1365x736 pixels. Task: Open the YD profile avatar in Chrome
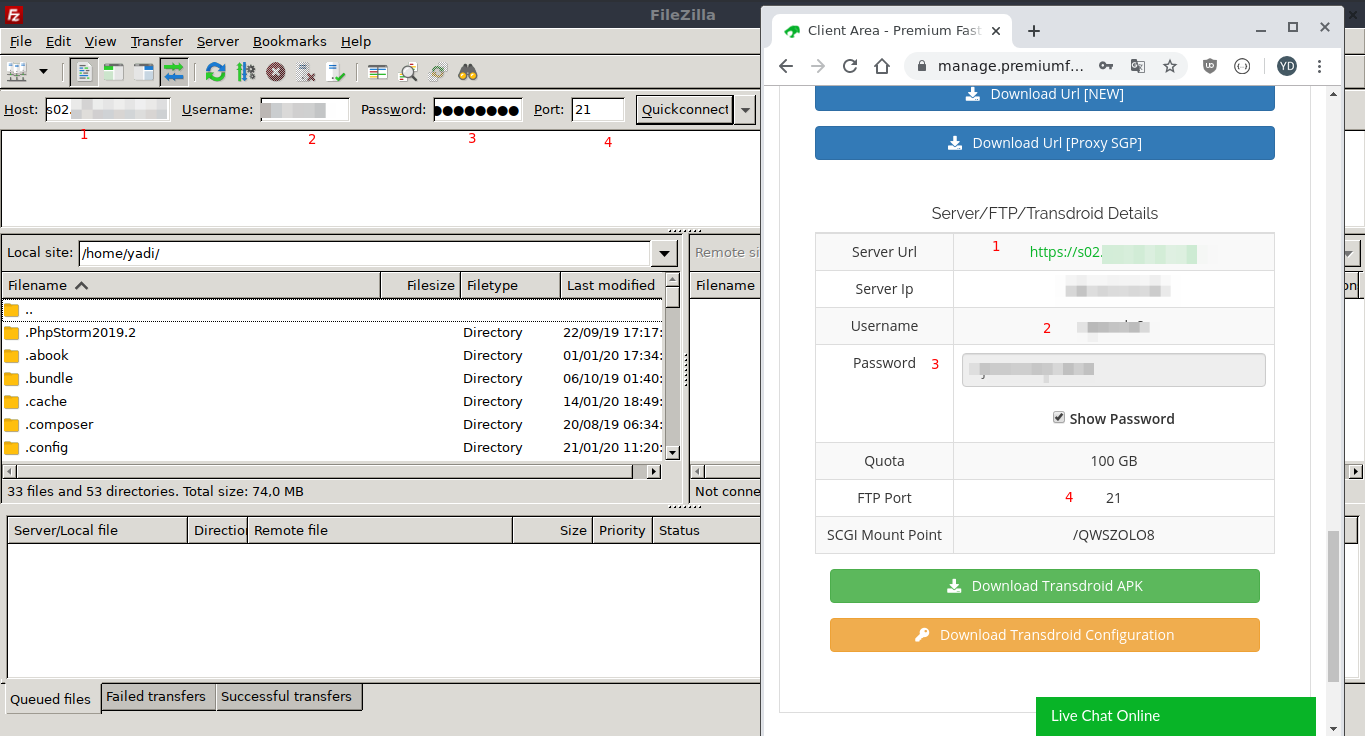click(x=1287, y=66)
